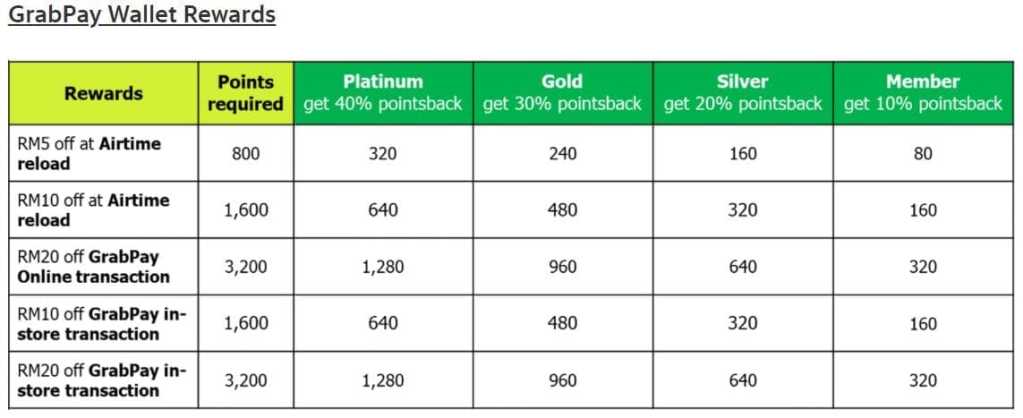Image resolution: width=1023 pixels, height=418 pixels.
Task: Select the Member cell showing 80
Action: (922, 153)
